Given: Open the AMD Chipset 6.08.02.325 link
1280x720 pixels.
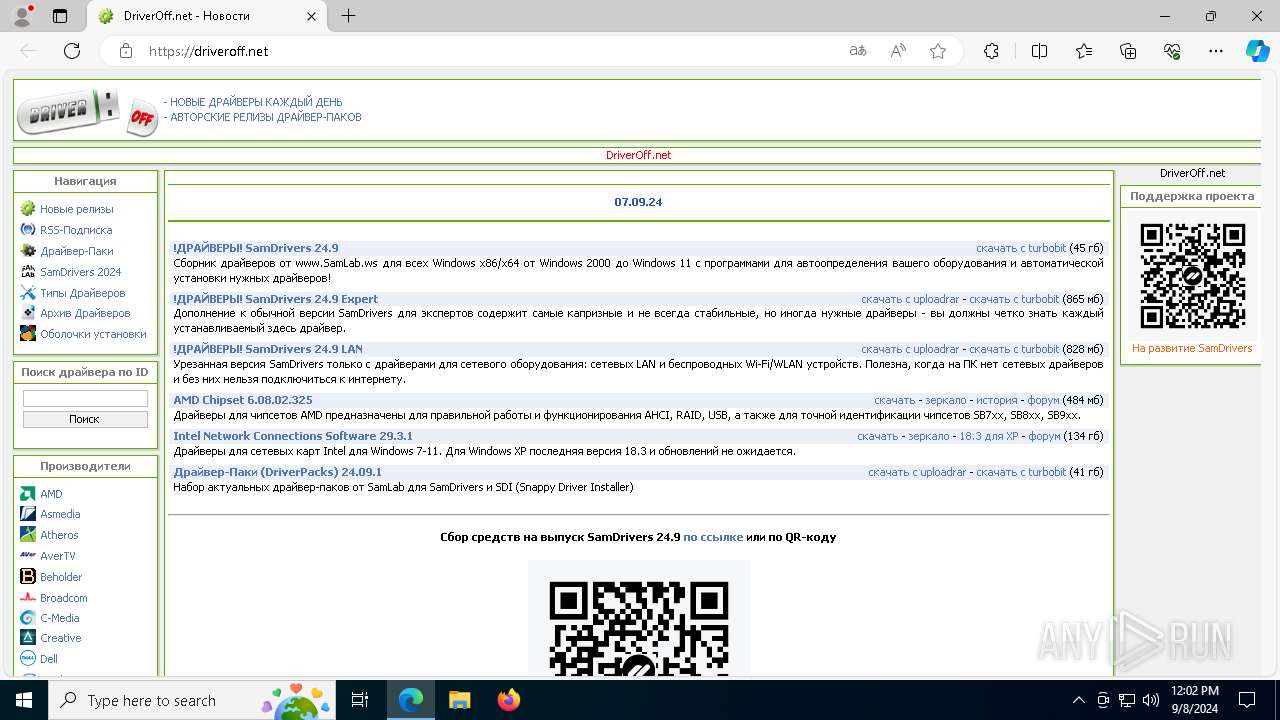Looking at the screenshot, I should click(x=243, y=400).
